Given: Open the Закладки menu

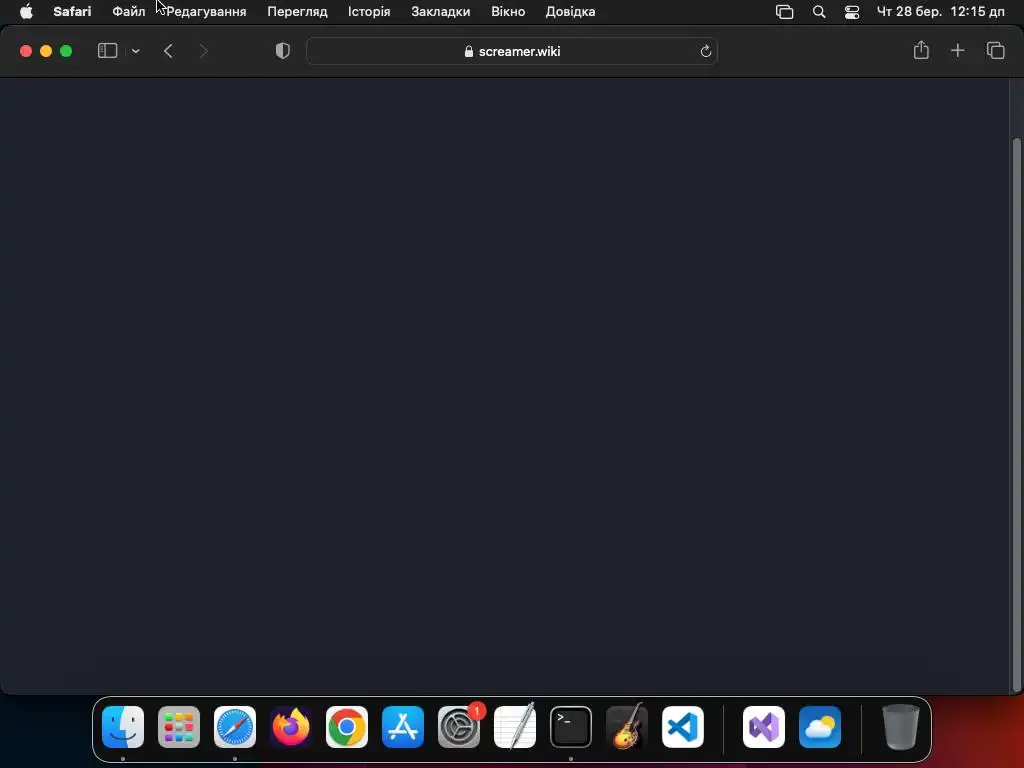Looking at the screenshot, I should (x=441, y=12).
